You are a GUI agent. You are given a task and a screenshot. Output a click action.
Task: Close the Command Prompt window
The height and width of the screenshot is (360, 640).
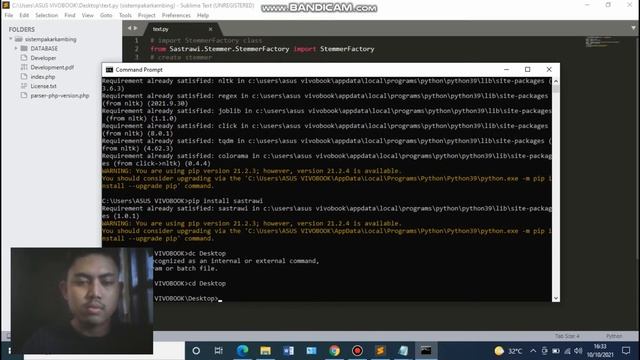point(549,69)
